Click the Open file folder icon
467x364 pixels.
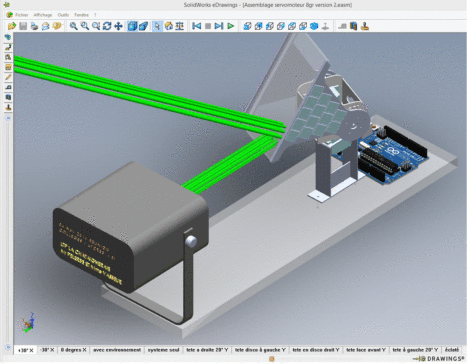(12, 26)
